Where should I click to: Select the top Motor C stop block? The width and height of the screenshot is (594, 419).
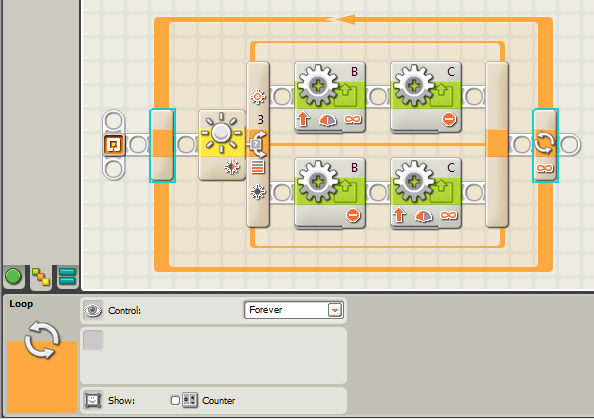pyautogui.click(x=426, y=97)
